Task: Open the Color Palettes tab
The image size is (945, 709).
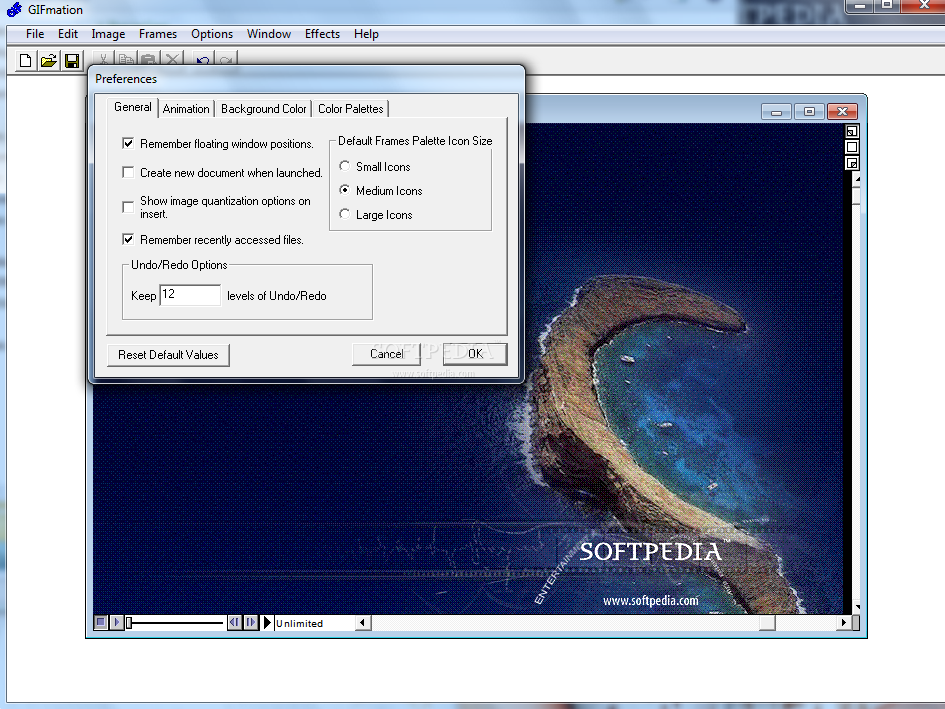Action: click(x=351, y=109)
